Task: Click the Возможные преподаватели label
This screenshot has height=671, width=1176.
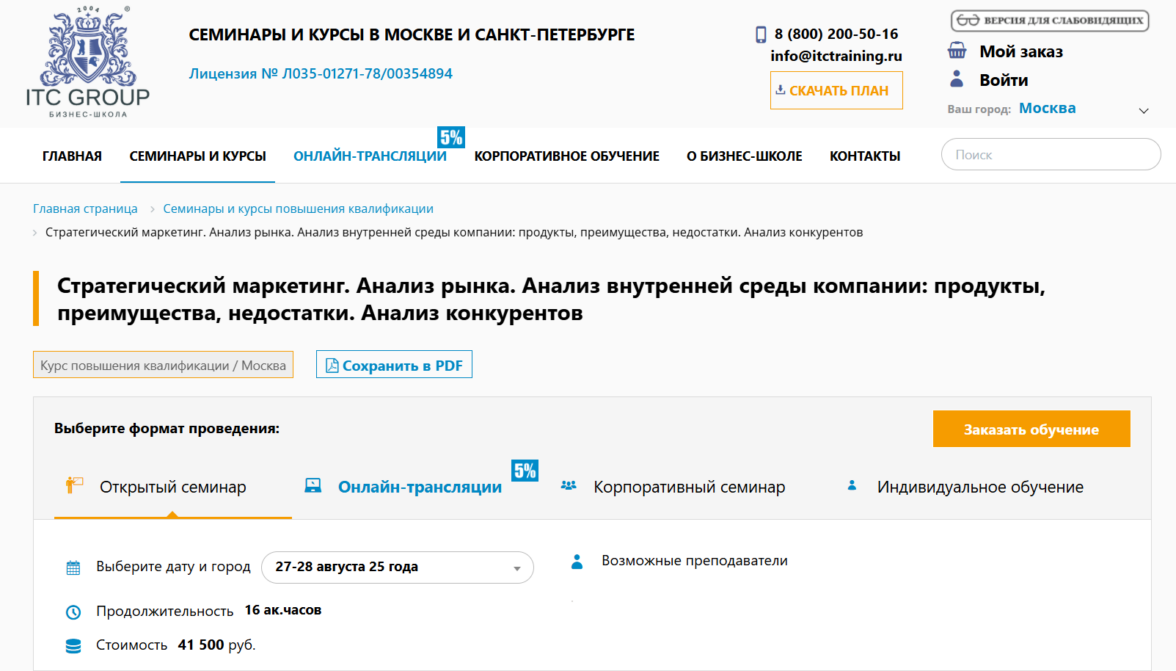Action: click(x=694, y=561)
